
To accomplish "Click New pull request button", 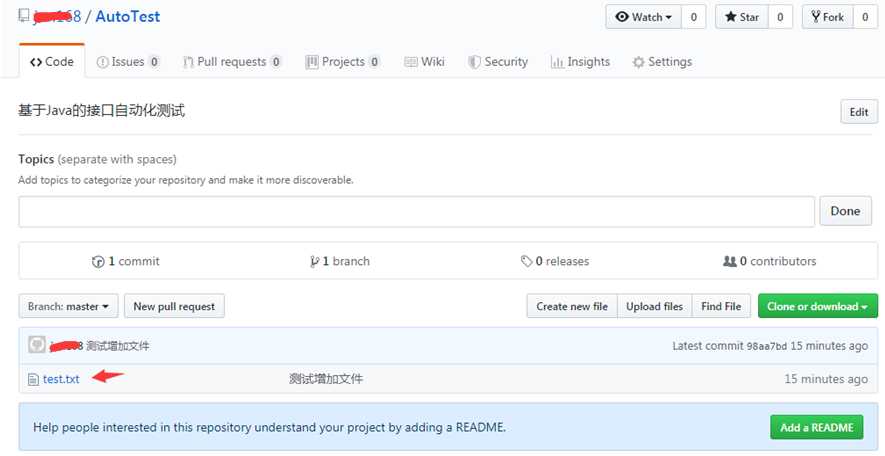I will [174, 306].
